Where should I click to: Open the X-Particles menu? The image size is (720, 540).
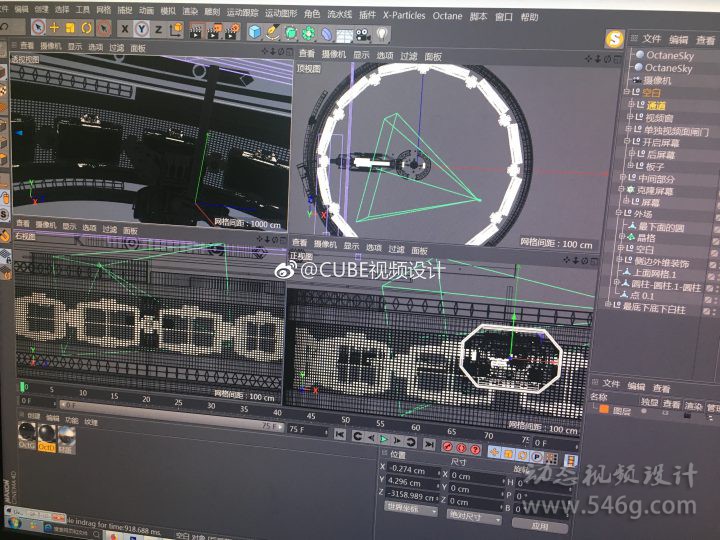click(x=405, y=16)
